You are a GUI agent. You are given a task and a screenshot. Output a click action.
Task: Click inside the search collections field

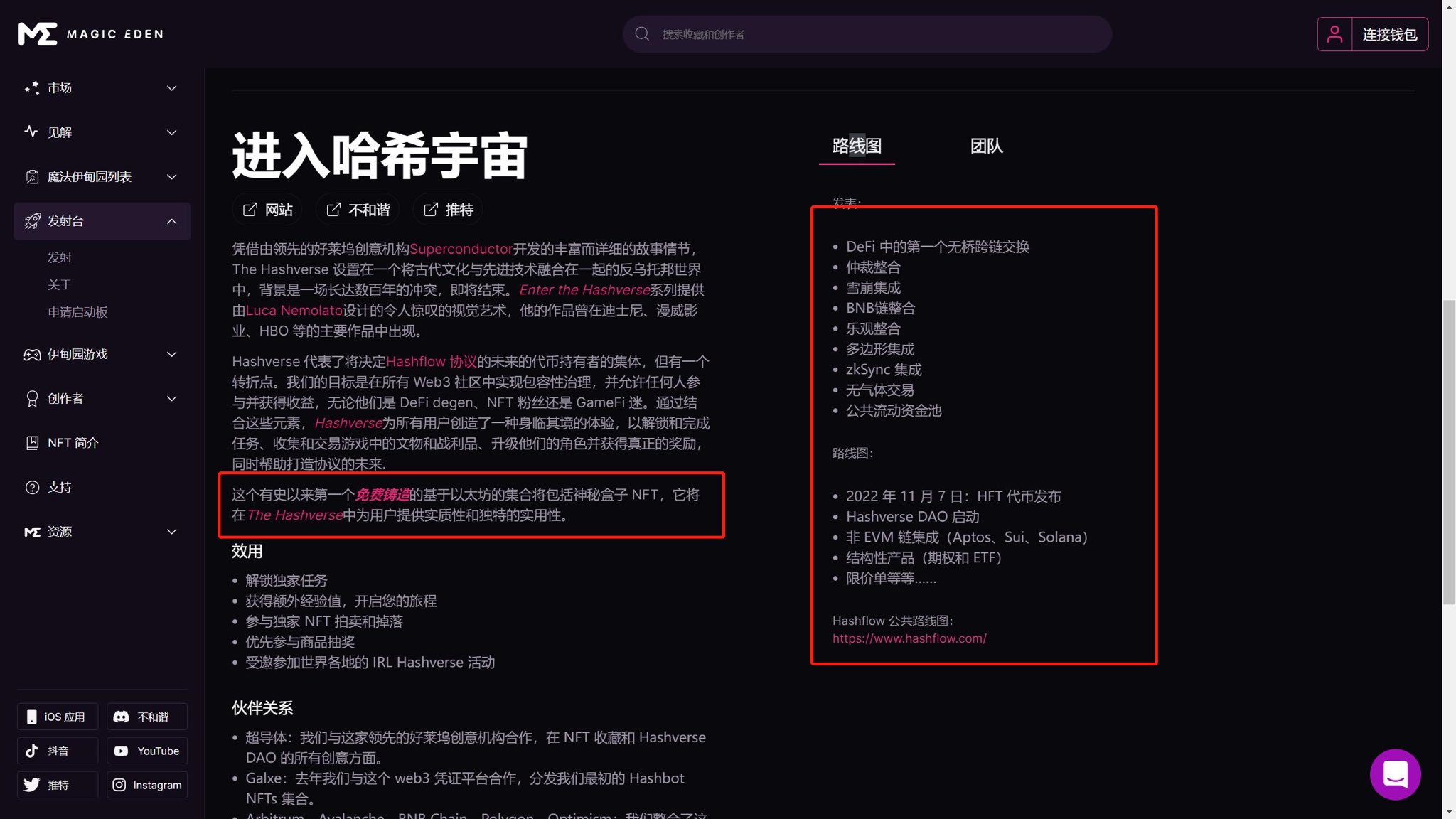(867, 33)
